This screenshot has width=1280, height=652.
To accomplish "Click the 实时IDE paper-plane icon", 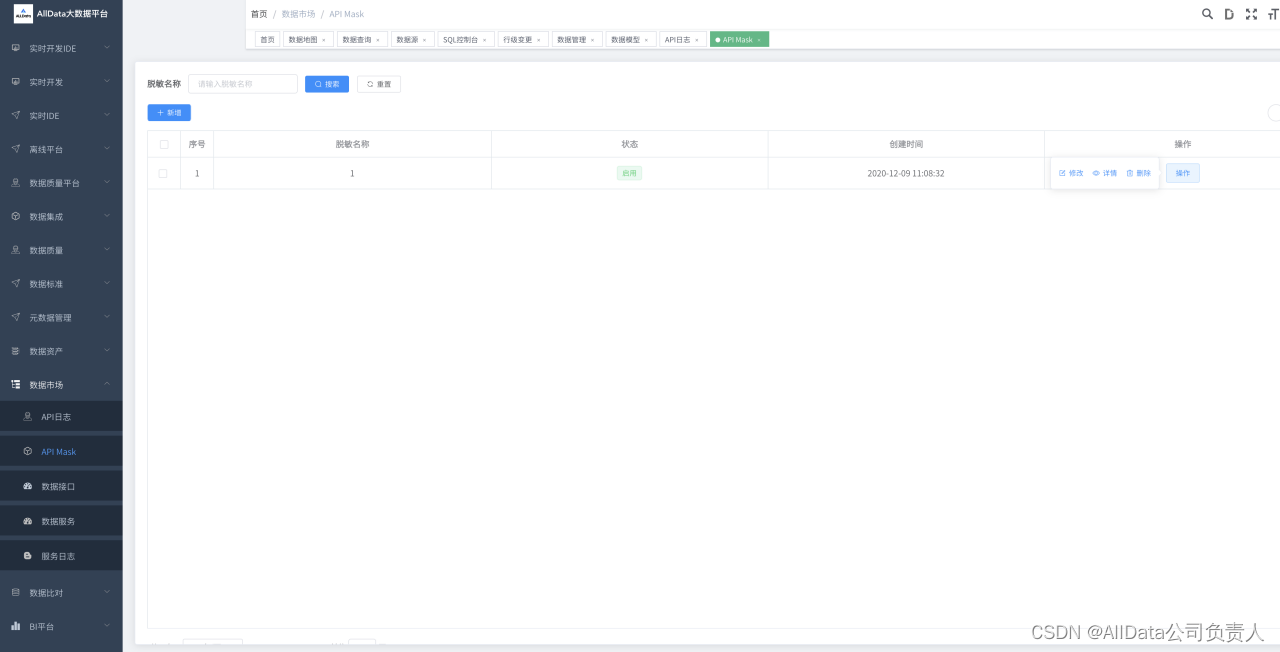I will [x=16, y=115].
